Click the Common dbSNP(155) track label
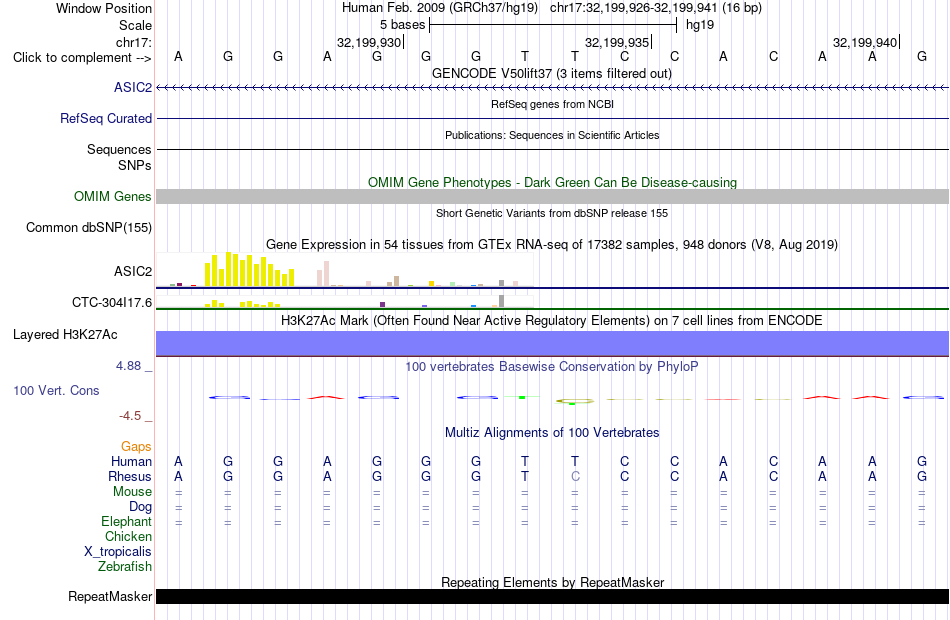The image size is (950, 620). [x=89, y=227]
